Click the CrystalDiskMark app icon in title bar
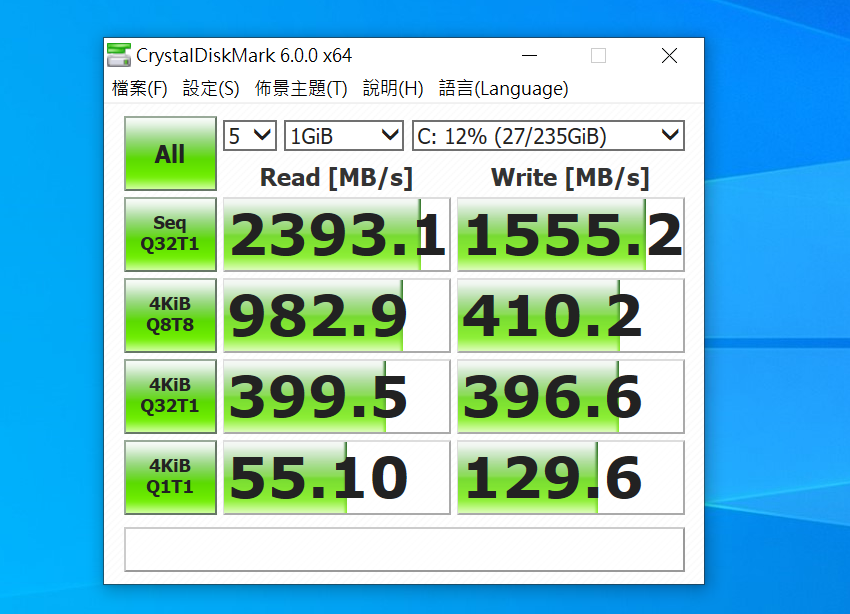The height and width of the screenshot is (614, 850). [x=119, y=55]
